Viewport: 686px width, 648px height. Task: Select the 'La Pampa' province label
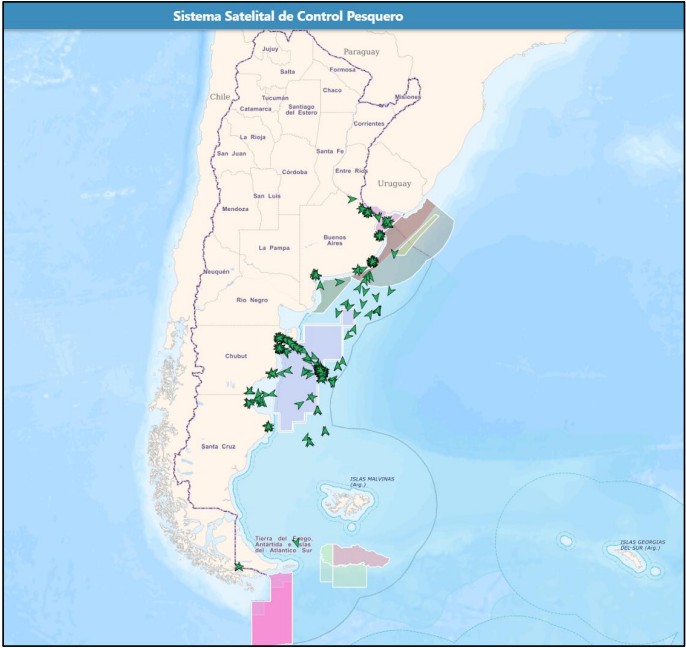tap(274, 248)
